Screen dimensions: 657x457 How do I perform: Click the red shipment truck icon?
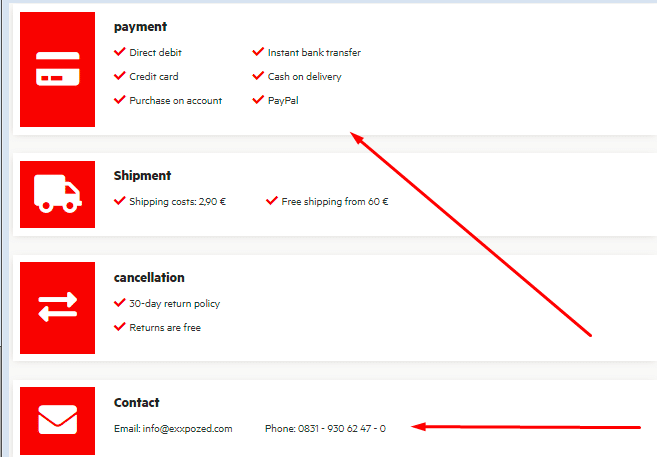(57, 194)
